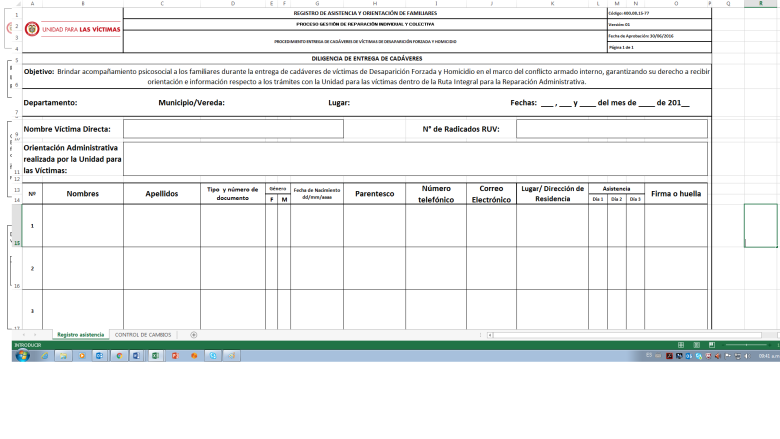Switch to Page Break Preview in the status bar
The height and width of the screenshot is (439, 780).
712,345
